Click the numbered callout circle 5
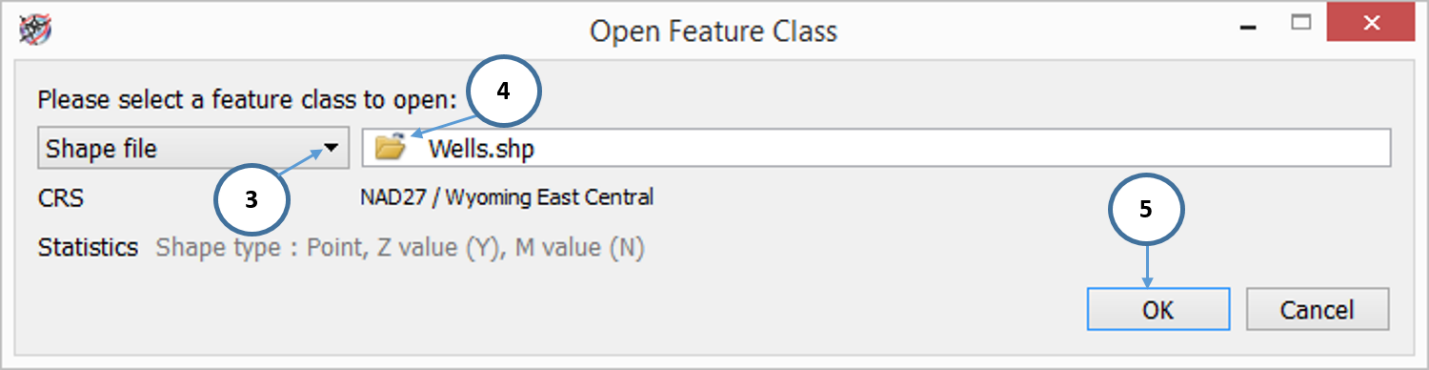The width and height of the screenshot is (1429, 370). point(1146,212)
